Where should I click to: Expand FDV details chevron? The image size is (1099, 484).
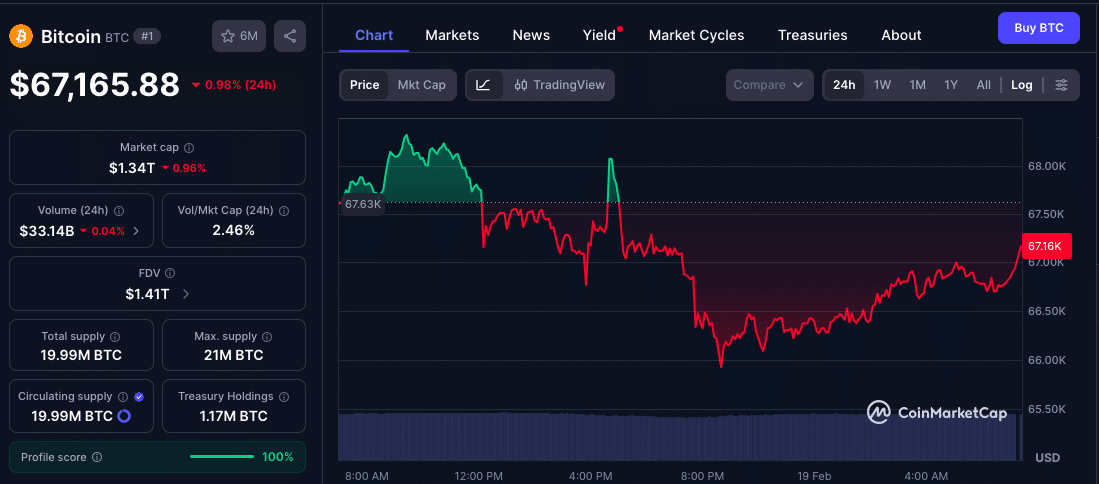[x=186, y=294]
